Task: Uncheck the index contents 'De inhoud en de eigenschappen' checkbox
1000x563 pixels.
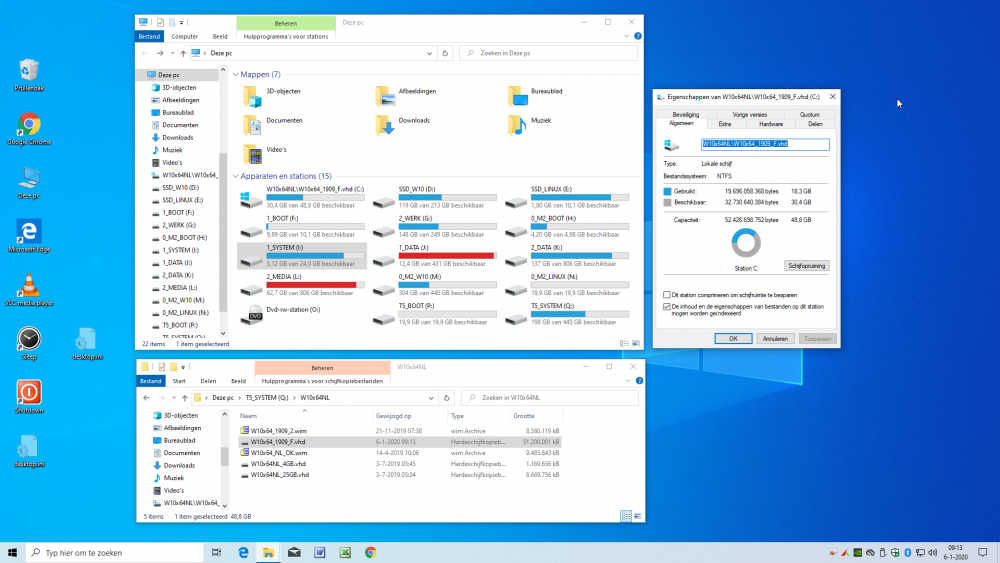Action: coord(667,307)
